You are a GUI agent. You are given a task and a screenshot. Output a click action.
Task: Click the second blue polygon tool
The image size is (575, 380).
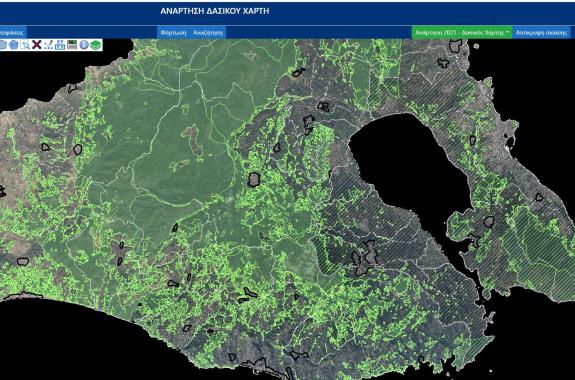click(14, 45)
